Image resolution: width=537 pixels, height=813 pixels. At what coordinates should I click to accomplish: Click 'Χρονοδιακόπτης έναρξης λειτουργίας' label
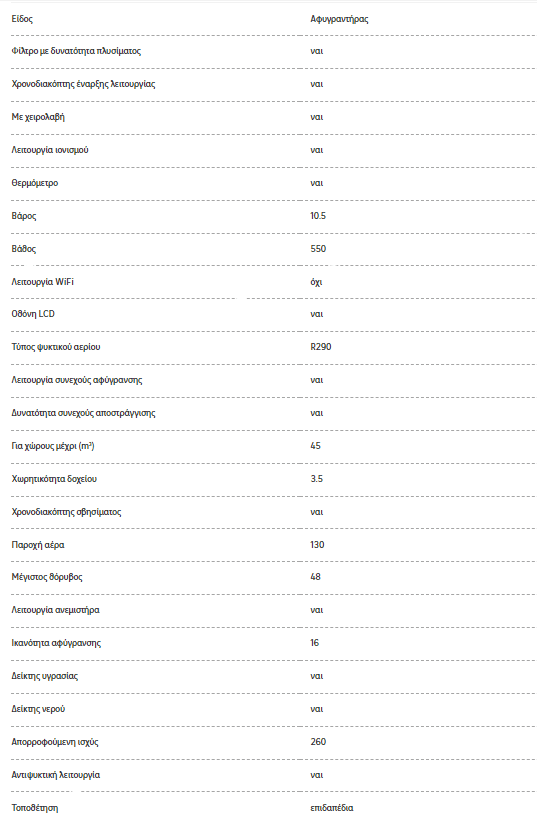tap(83, 84)
